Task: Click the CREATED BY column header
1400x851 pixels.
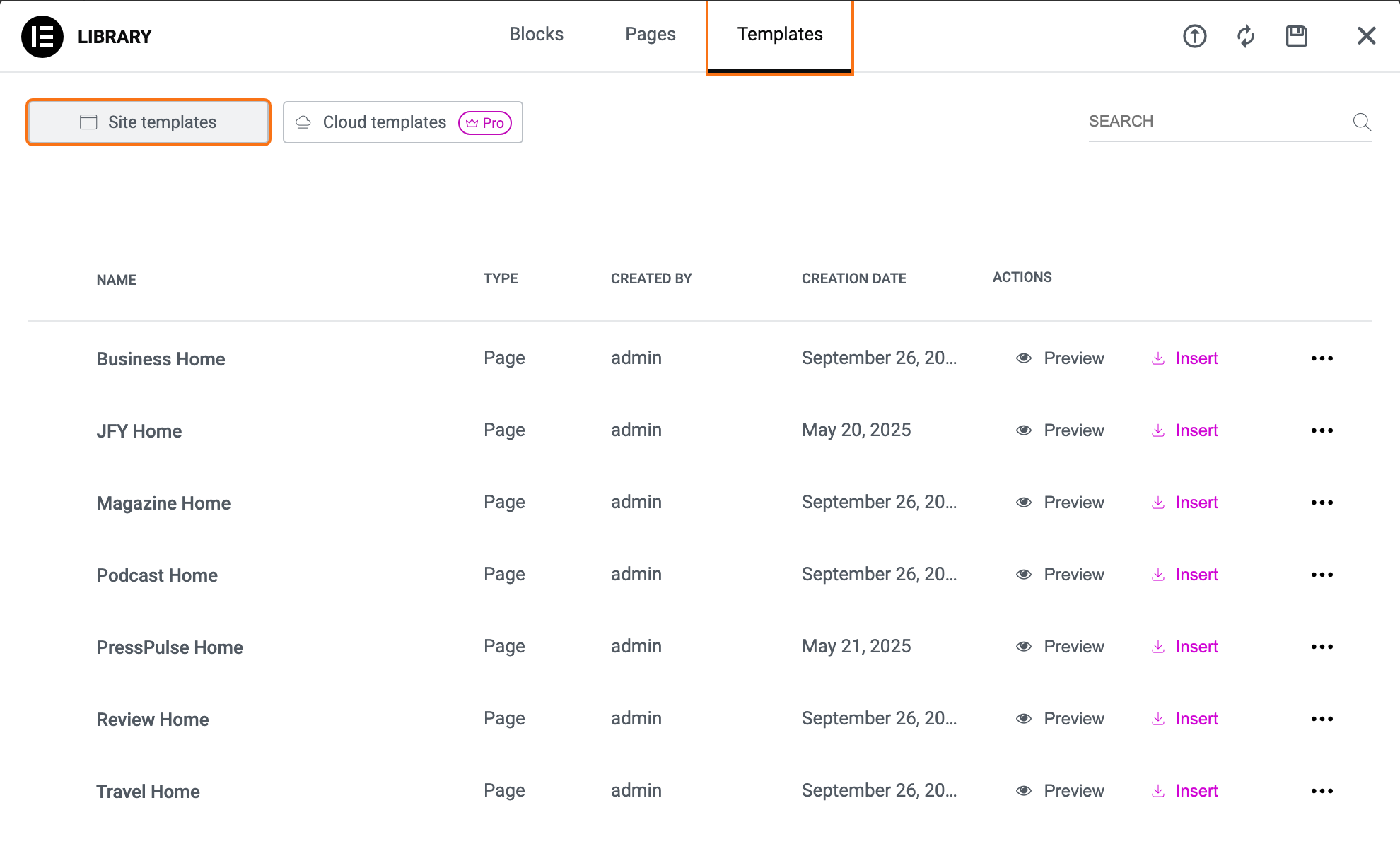Action: (x=651, y=278)
